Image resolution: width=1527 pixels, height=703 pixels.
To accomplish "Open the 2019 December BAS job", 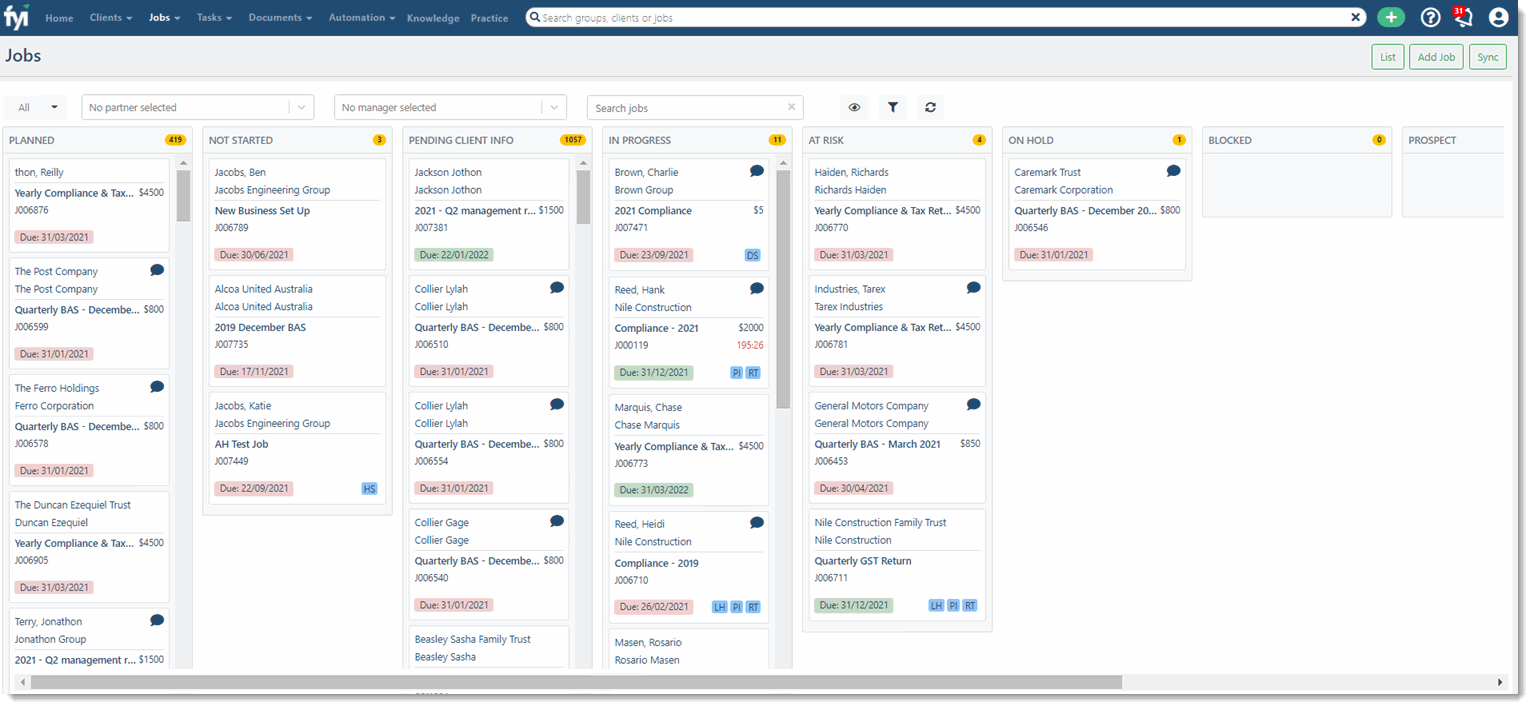I will [260, 328].
